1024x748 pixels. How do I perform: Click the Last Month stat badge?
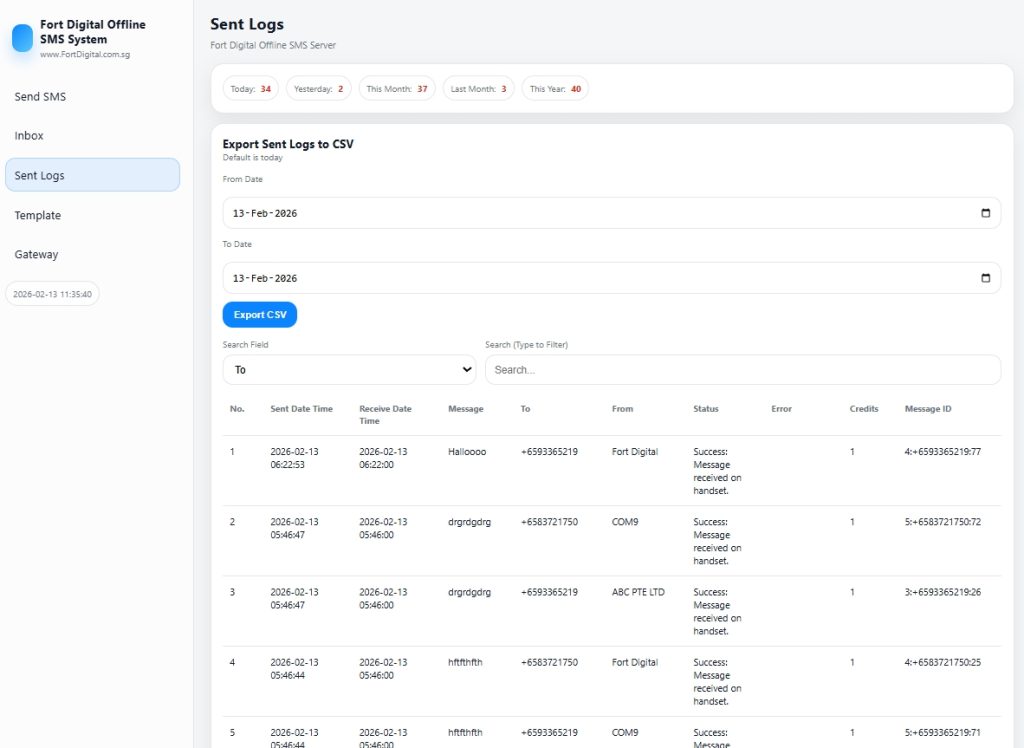coord(478,89)
